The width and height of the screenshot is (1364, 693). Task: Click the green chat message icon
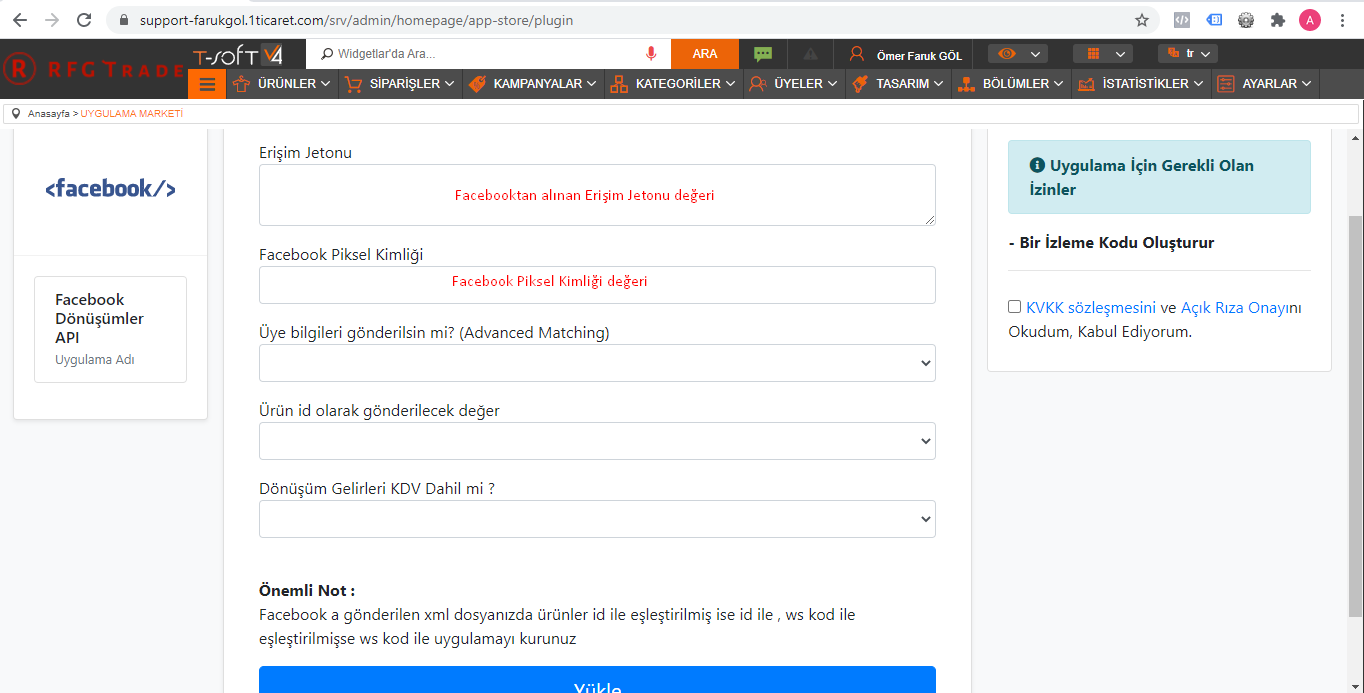click(763, 54)
